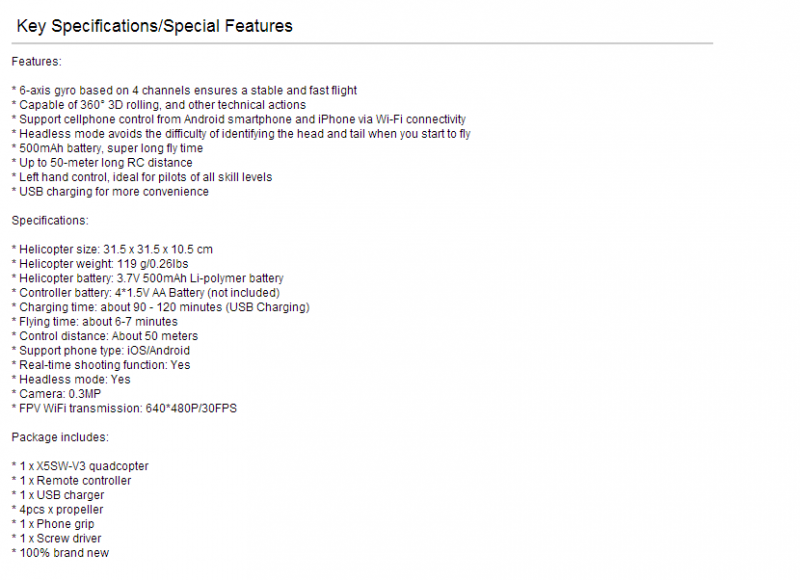The width and height of the screenshot is (800, 580).
Task: Click the Flying time about 6-7 minutes line
Action: pos(95,322)
